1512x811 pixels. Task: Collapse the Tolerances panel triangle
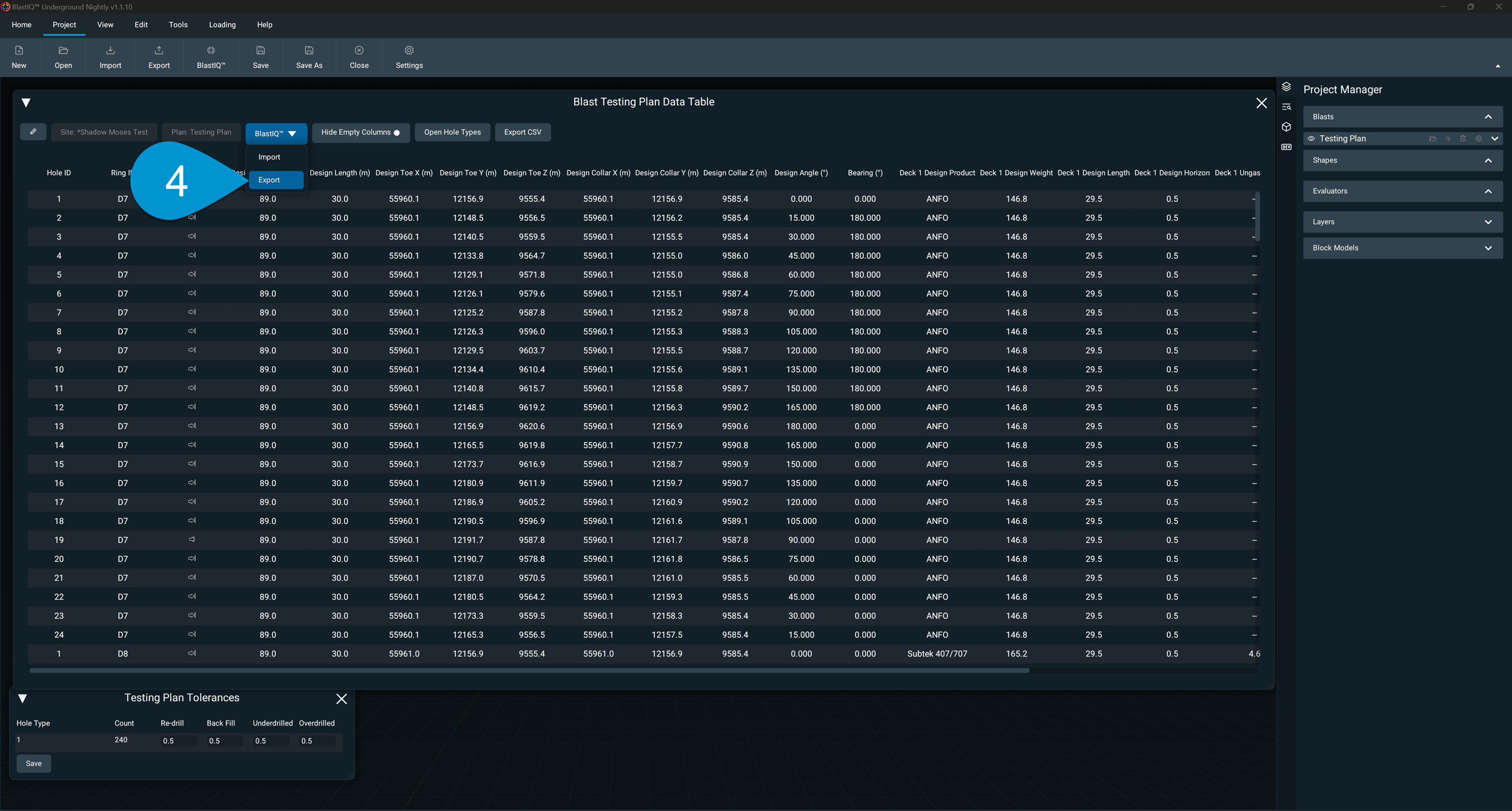tap(22, 699)
